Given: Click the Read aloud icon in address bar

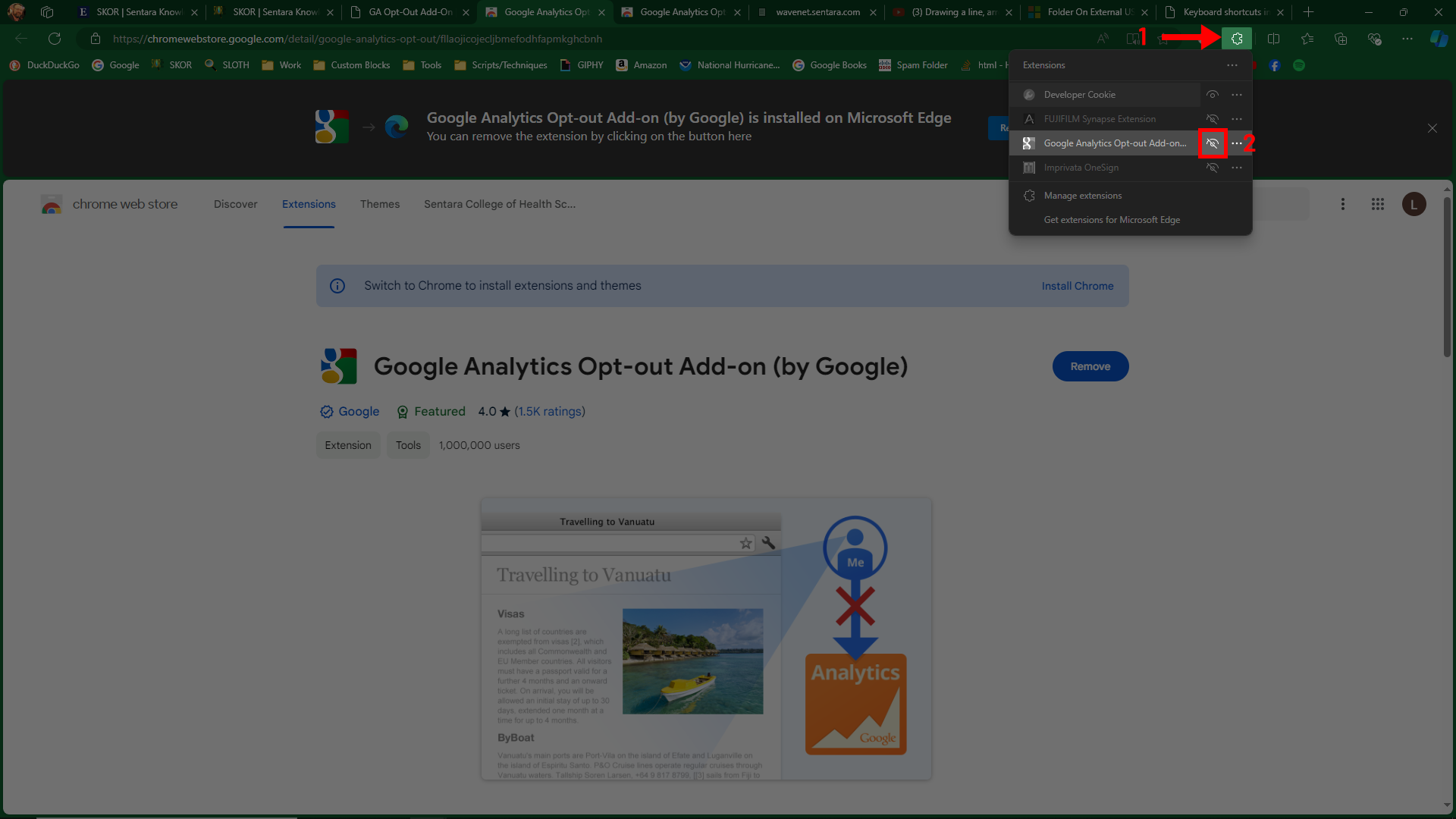Looking at the screenshot, I should [1103, 39].
